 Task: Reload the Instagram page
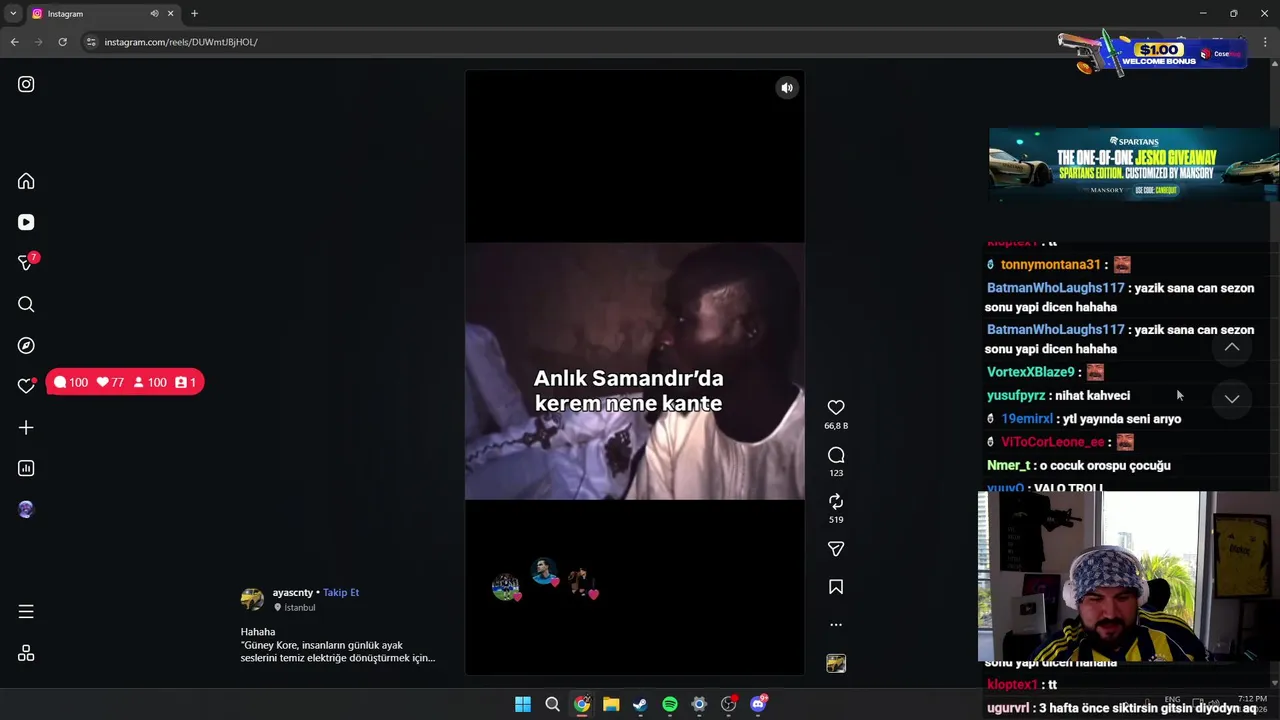(62, 42)
